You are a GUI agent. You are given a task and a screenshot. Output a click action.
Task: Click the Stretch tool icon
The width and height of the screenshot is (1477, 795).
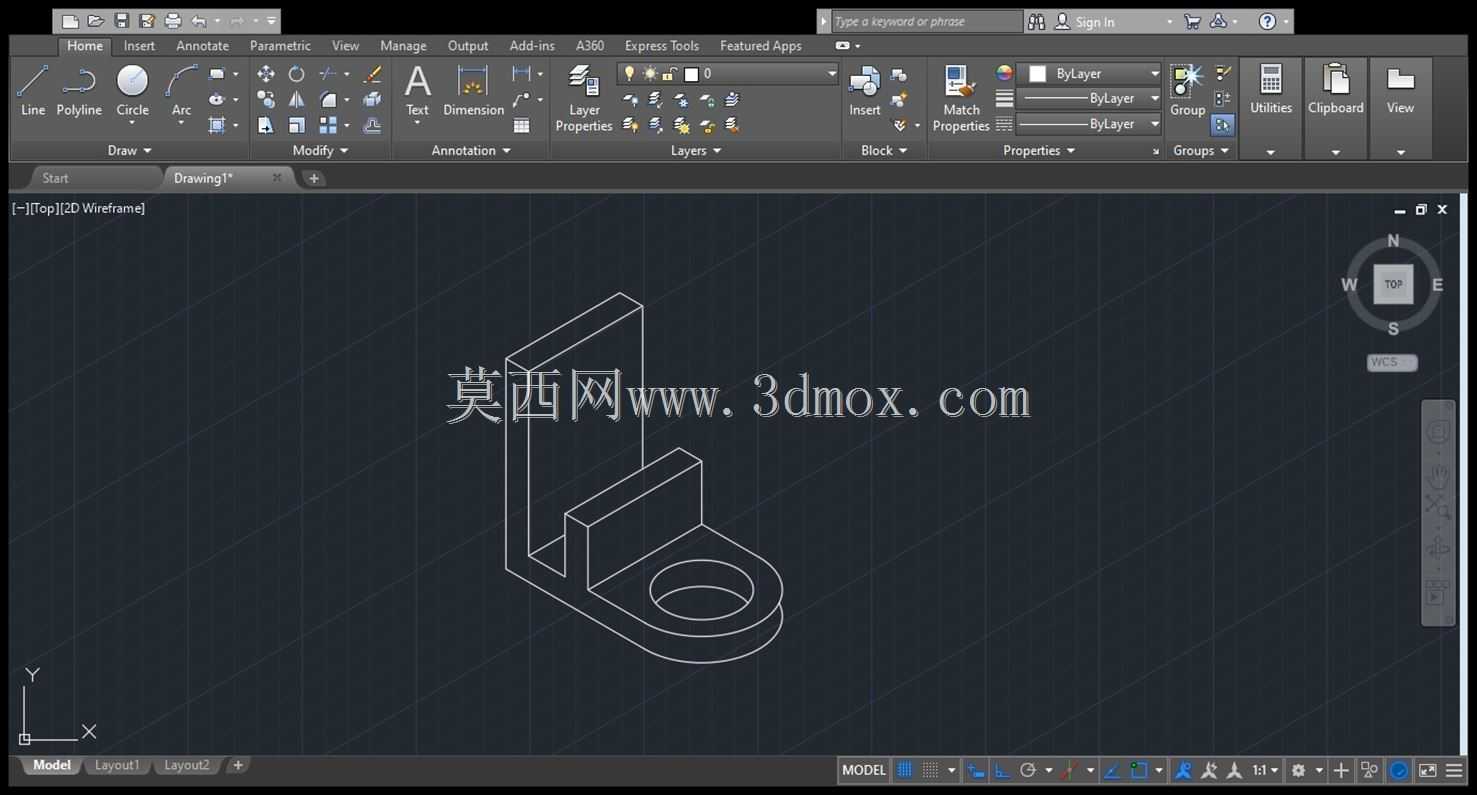coord(266,125)
